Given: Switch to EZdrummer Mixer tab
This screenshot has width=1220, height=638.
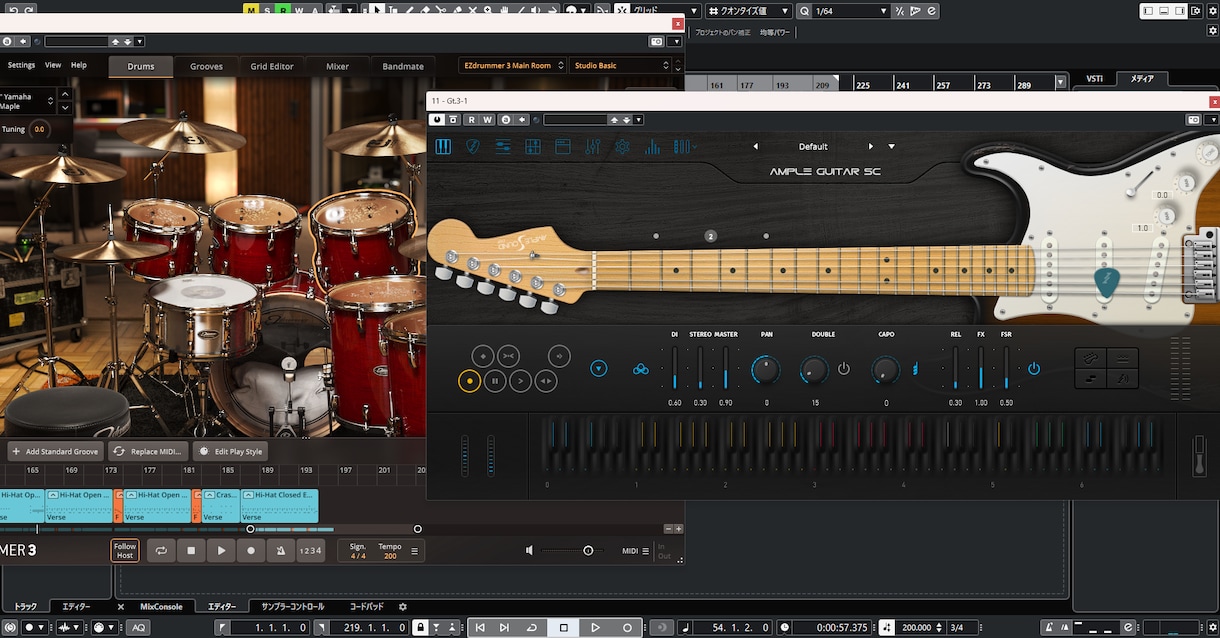Looking at the screenshot, I should coord(337,66).
